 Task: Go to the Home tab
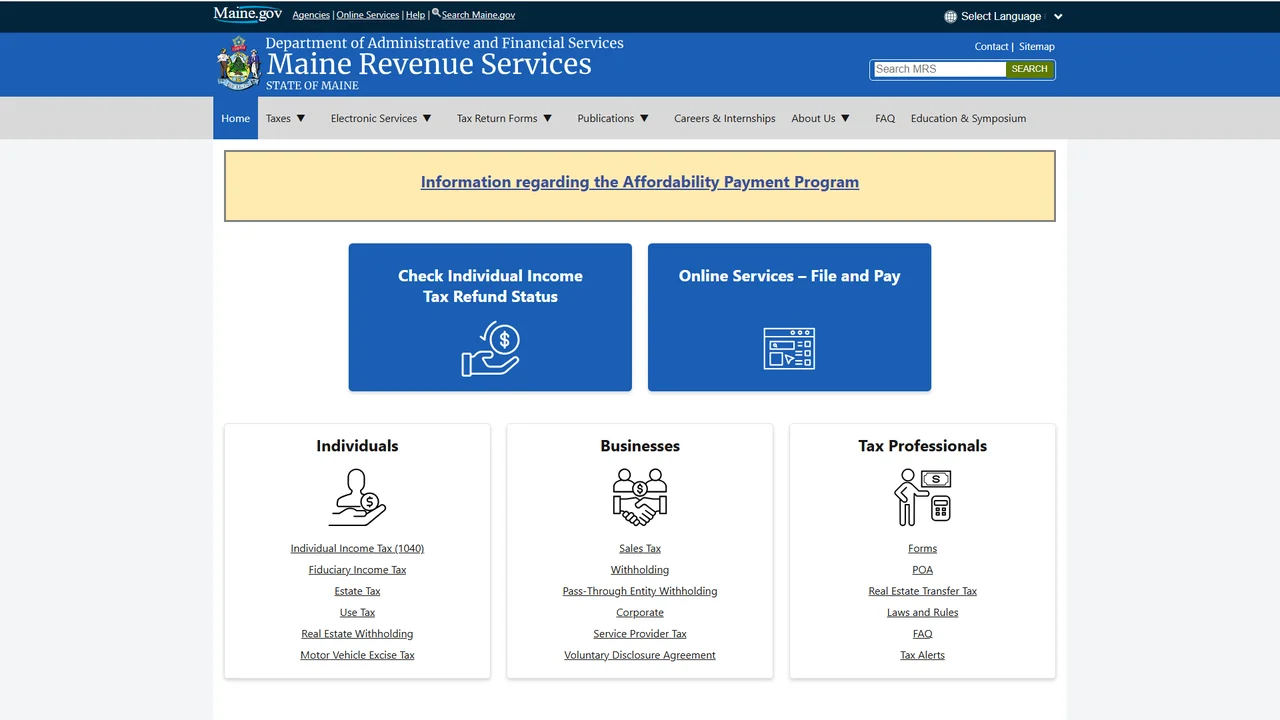click(x=235, y=118)
